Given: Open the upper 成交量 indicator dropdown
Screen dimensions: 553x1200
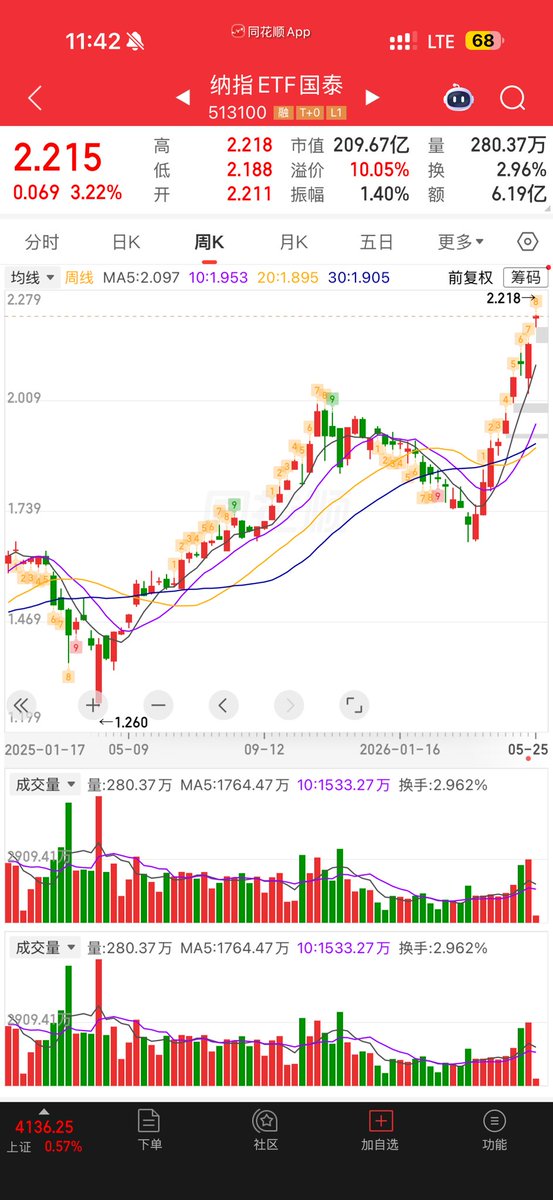Looking at the screenshot, I should tap(43, 785).
